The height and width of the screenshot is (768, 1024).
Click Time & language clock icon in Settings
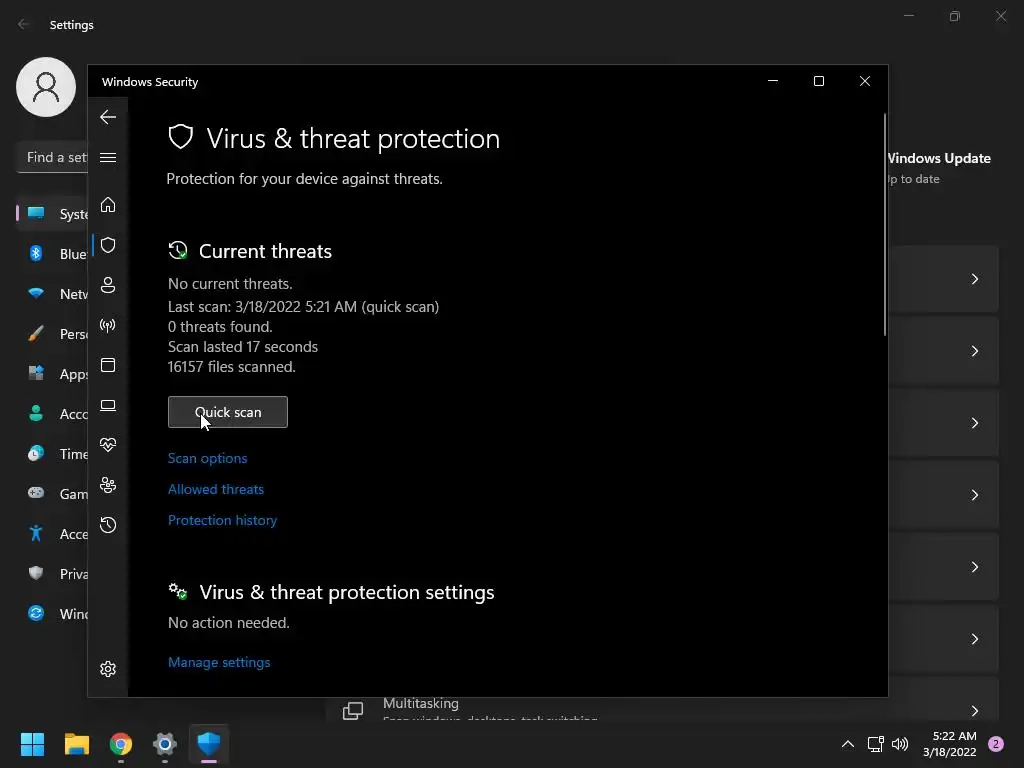click(x=36, y=453)
